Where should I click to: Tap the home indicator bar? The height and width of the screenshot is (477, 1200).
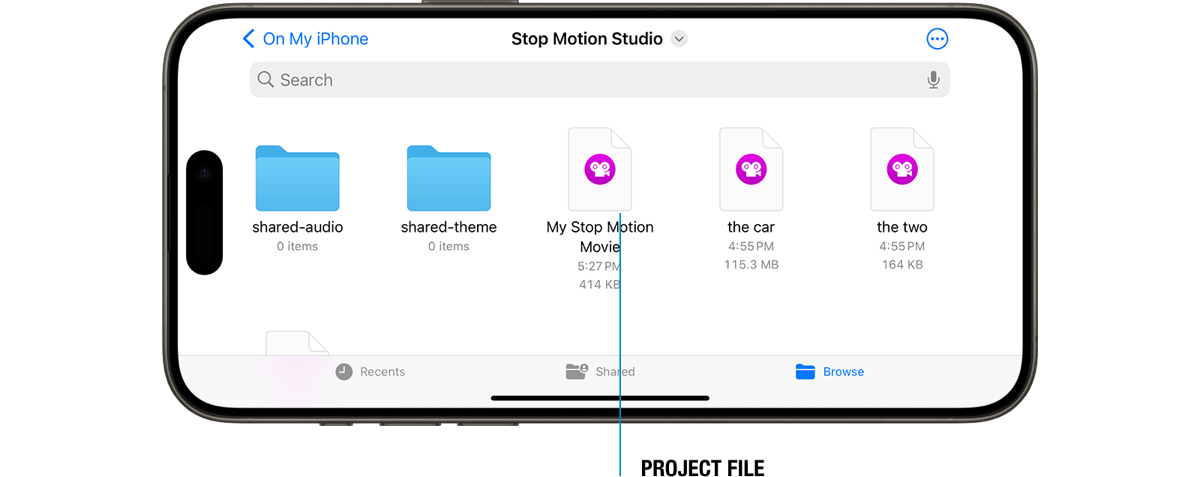pyautogui.click(x=600, y=398)
